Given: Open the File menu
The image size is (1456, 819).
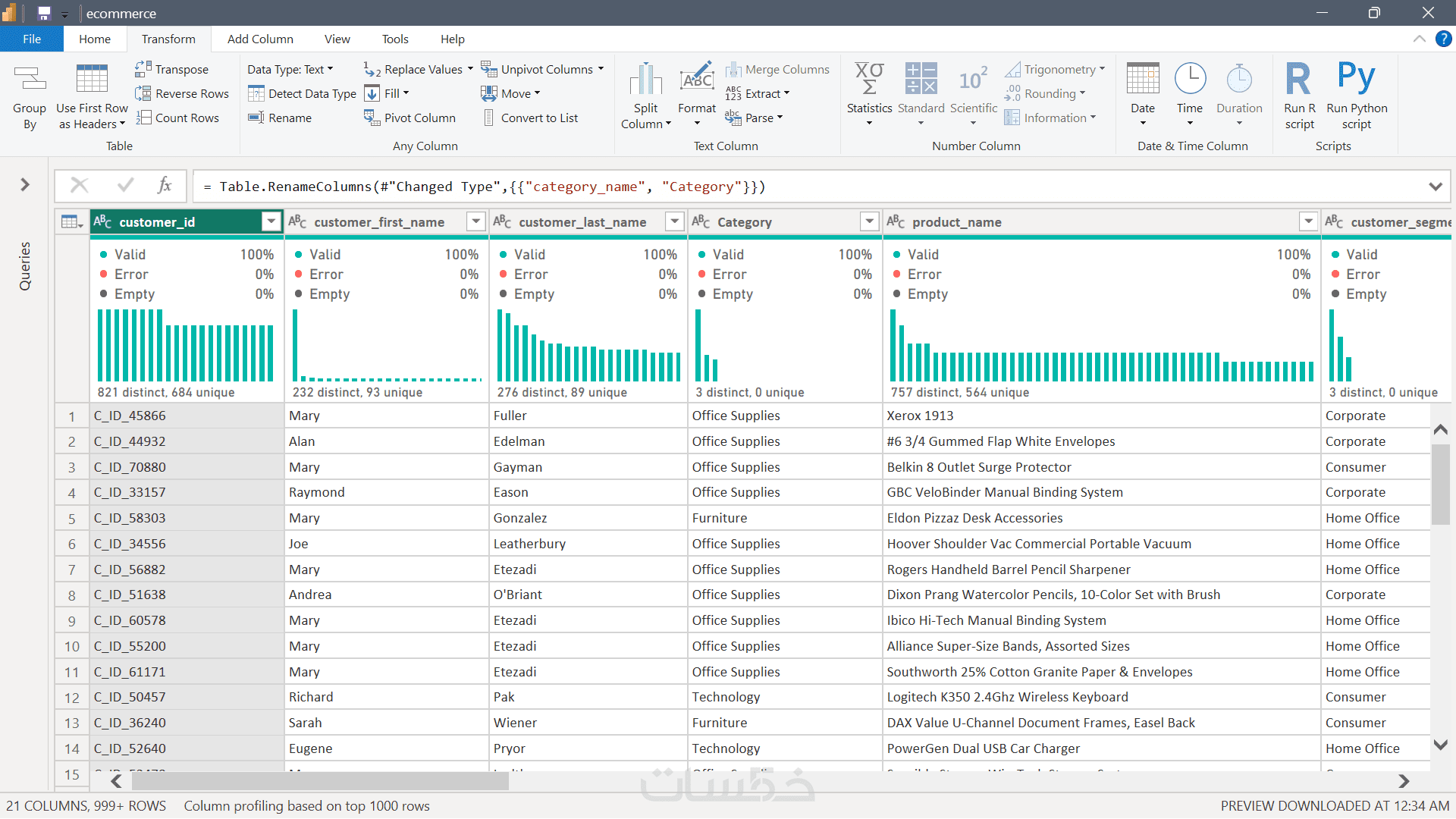Looking at the screenshot, I should click(x=32, y=39).
